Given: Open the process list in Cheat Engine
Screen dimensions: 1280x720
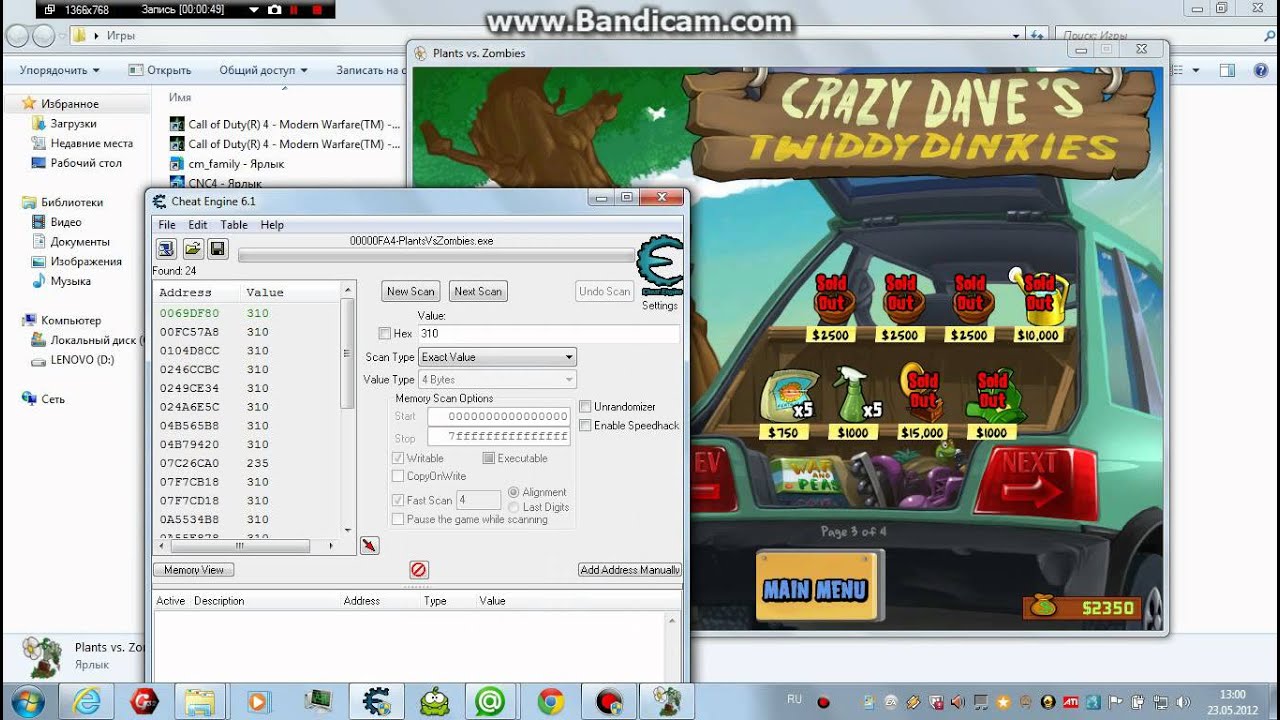Looking at the screenshot, I should click(x=166, y=248).
